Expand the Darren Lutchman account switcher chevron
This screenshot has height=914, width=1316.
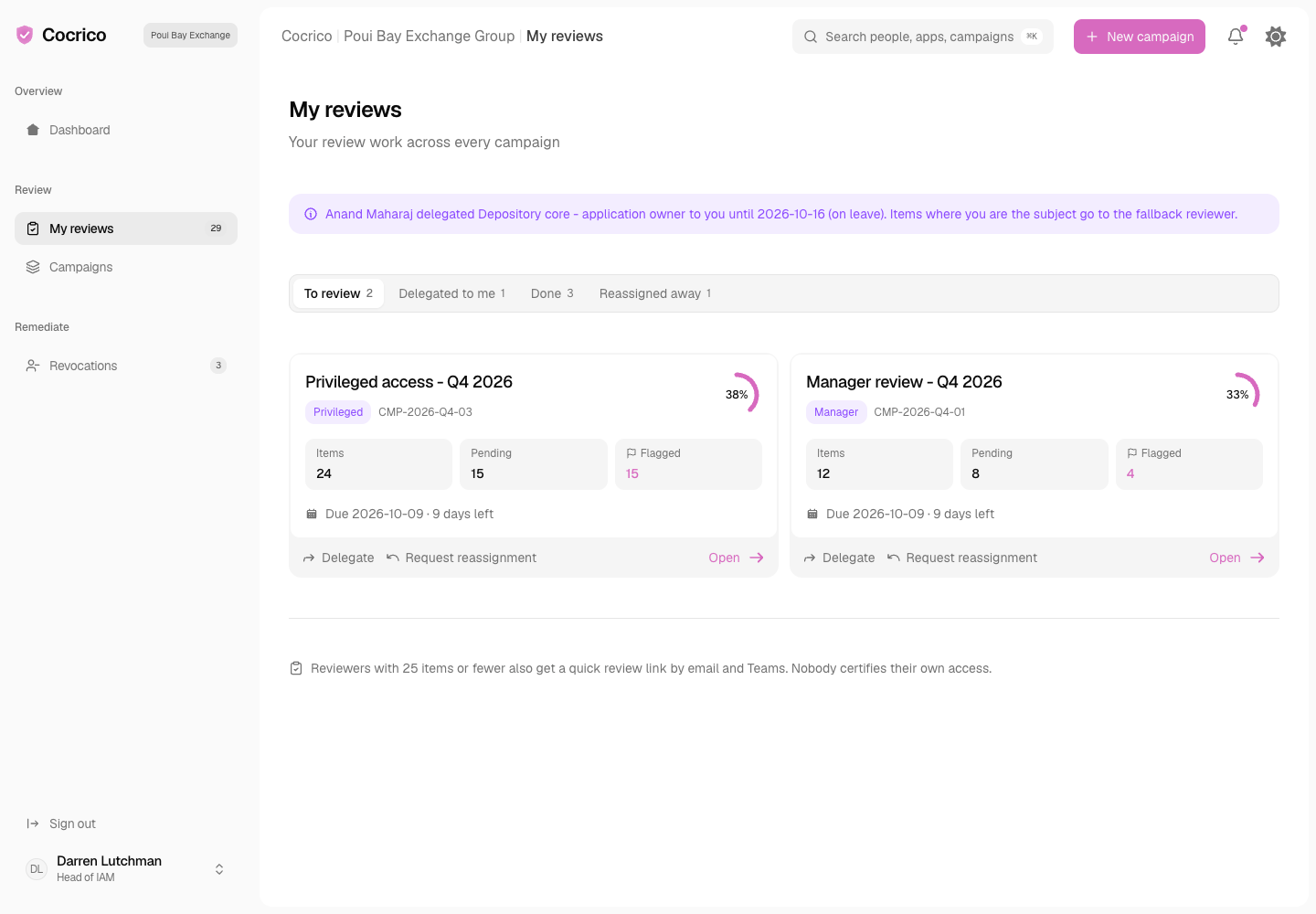pyautogui.click(x=219, y=869)
